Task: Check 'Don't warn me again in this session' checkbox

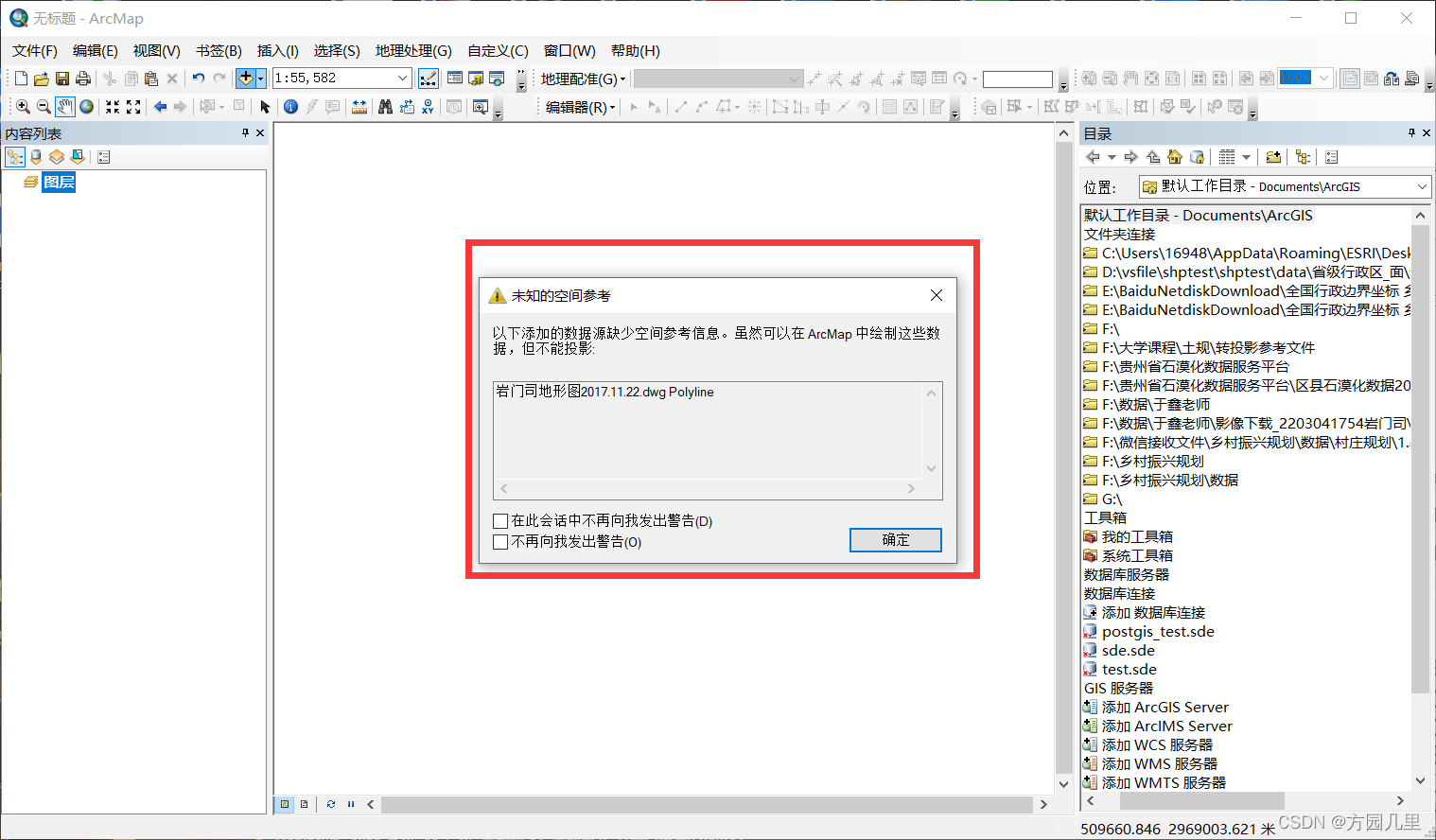Action: tap(500, 521)
